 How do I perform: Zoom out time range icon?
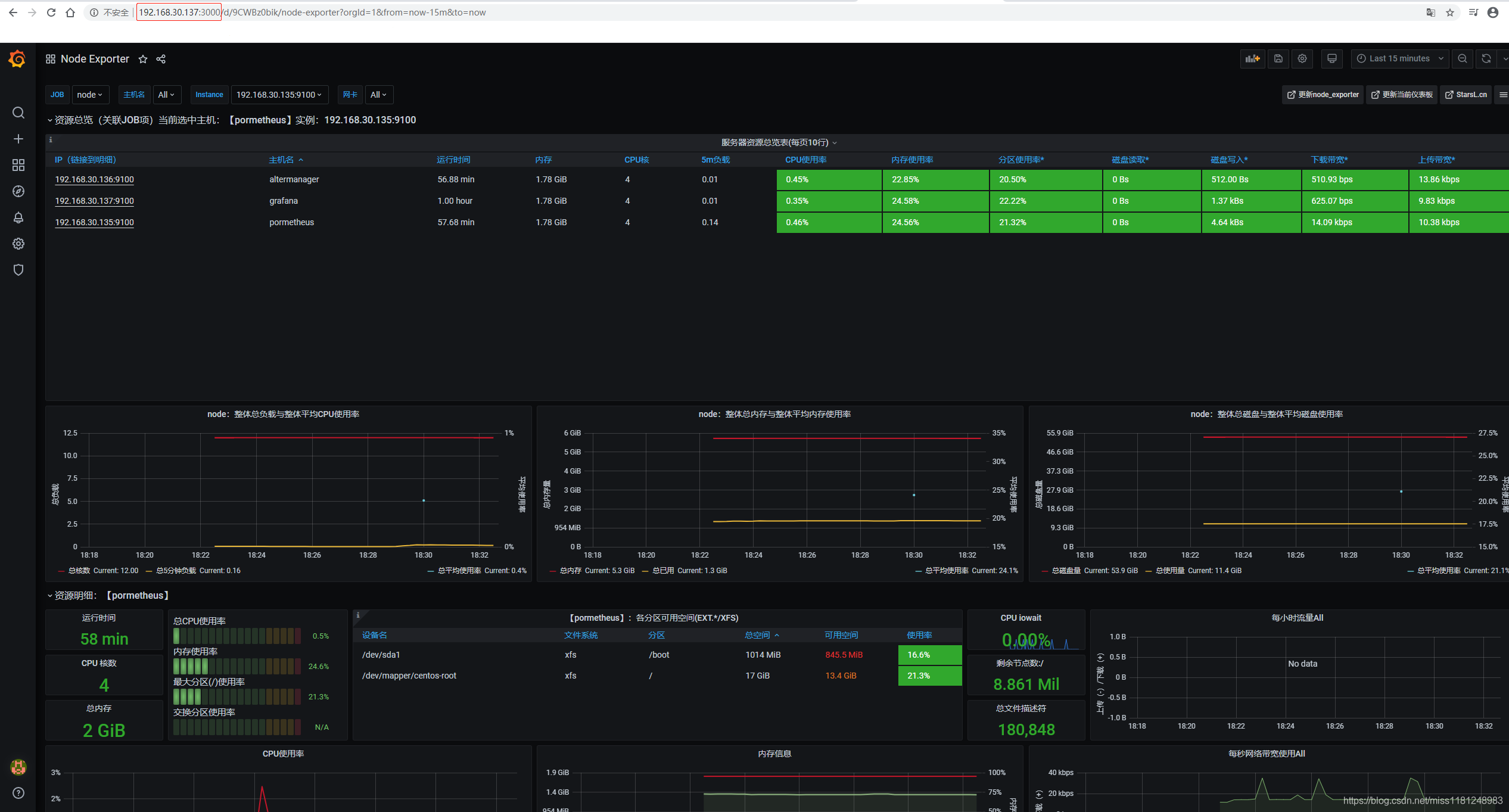pos(1463,58)
